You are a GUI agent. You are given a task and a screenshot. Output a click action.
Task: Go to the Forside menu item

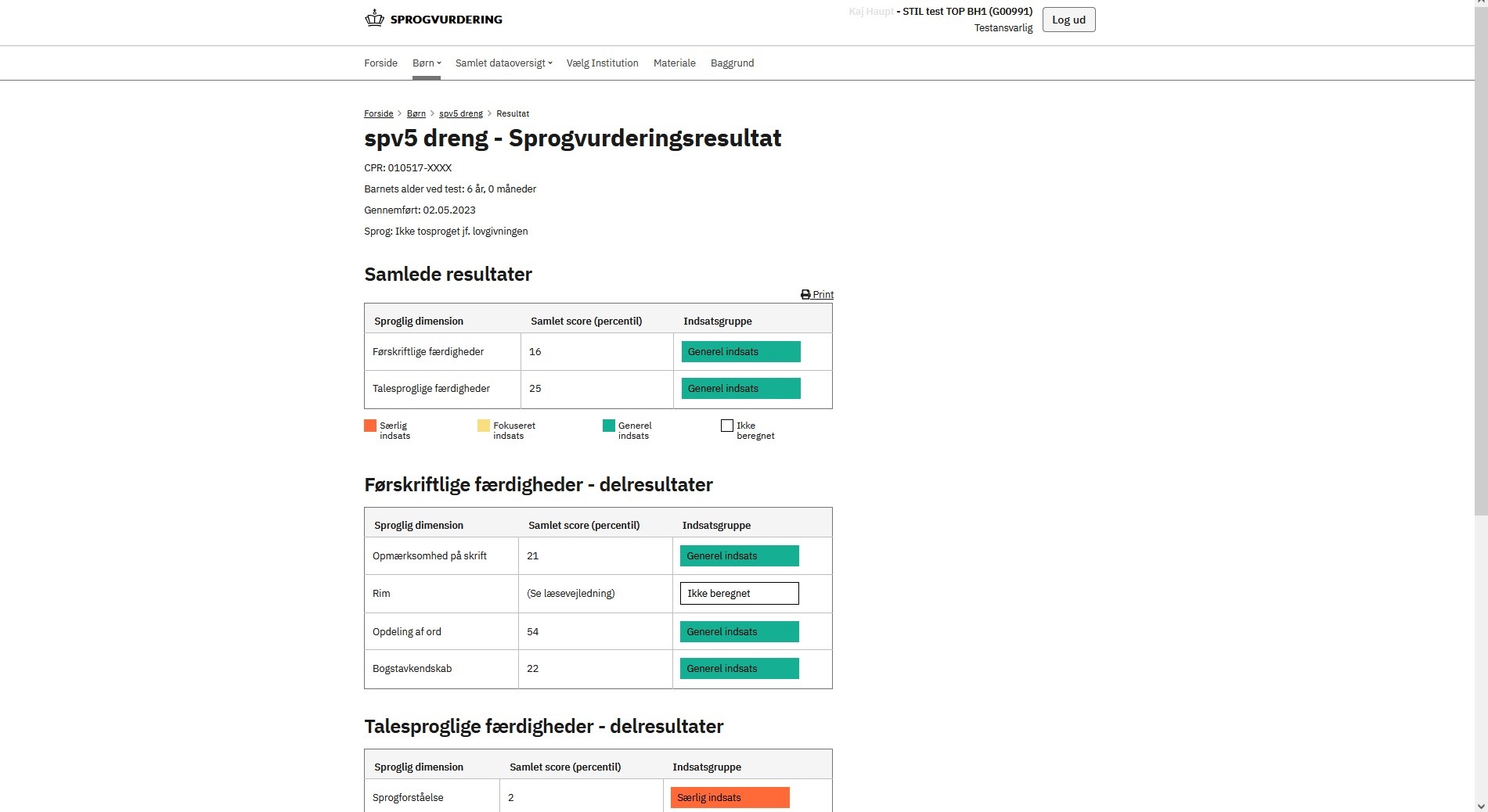tap(380, 63)
